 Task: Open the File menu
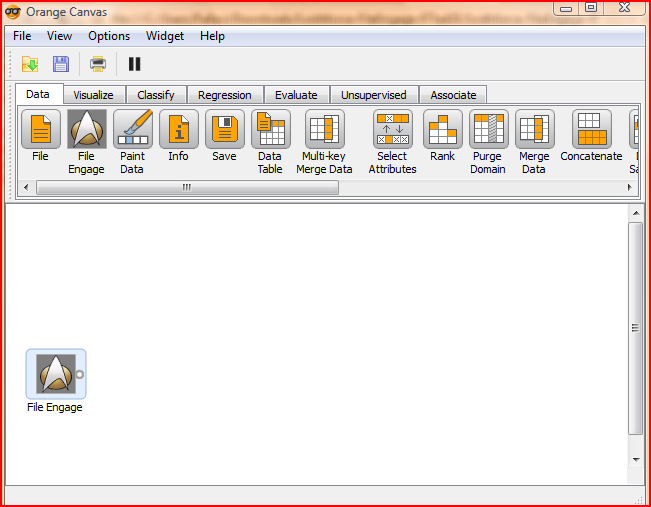point(22,36)
